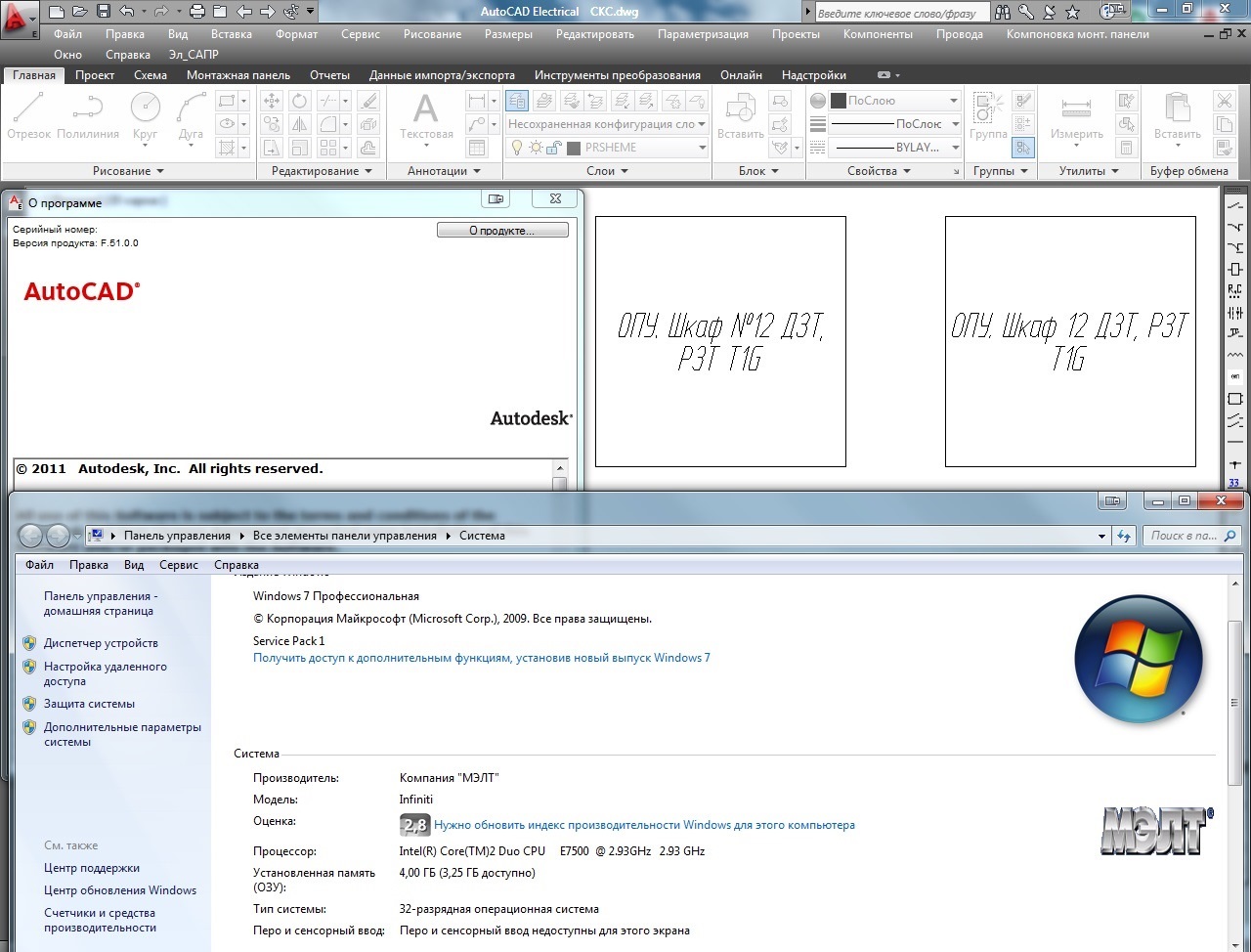Image resolution: width=1251 pixels, height=952 pixels.
Task: Switch to the Отчеты ribbon tab
Action: coord(329,75)
